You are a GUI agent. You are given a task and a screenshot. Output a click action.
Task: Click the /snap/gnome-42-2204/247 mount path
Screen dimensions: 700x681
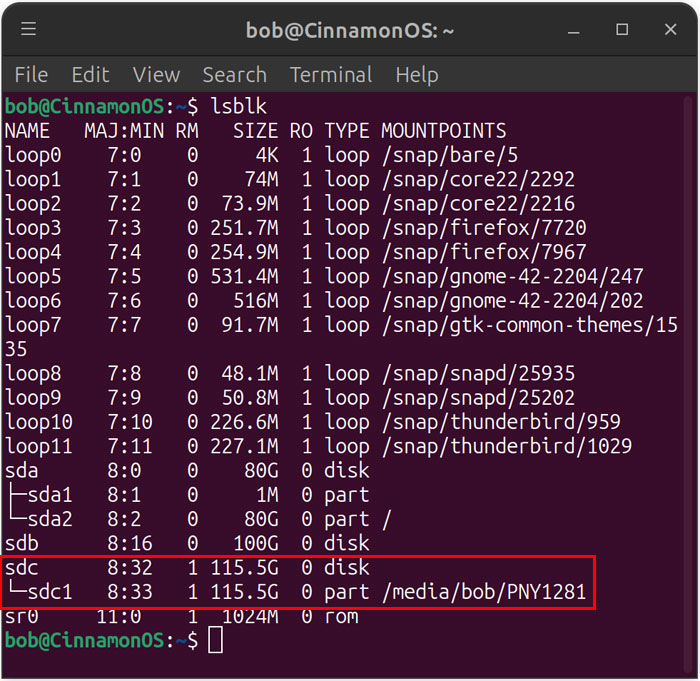point(513,276)
